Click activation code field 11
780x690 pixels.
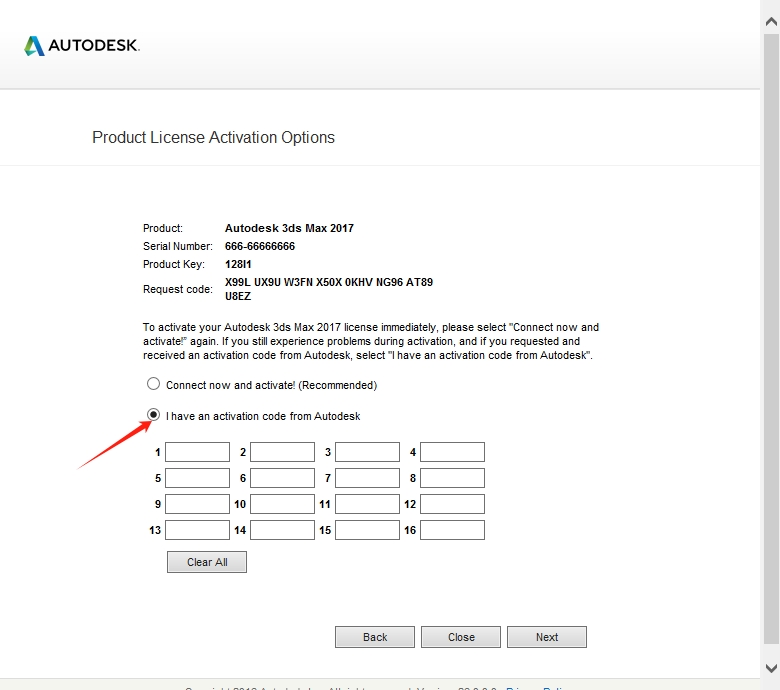[x=367, y=504]
